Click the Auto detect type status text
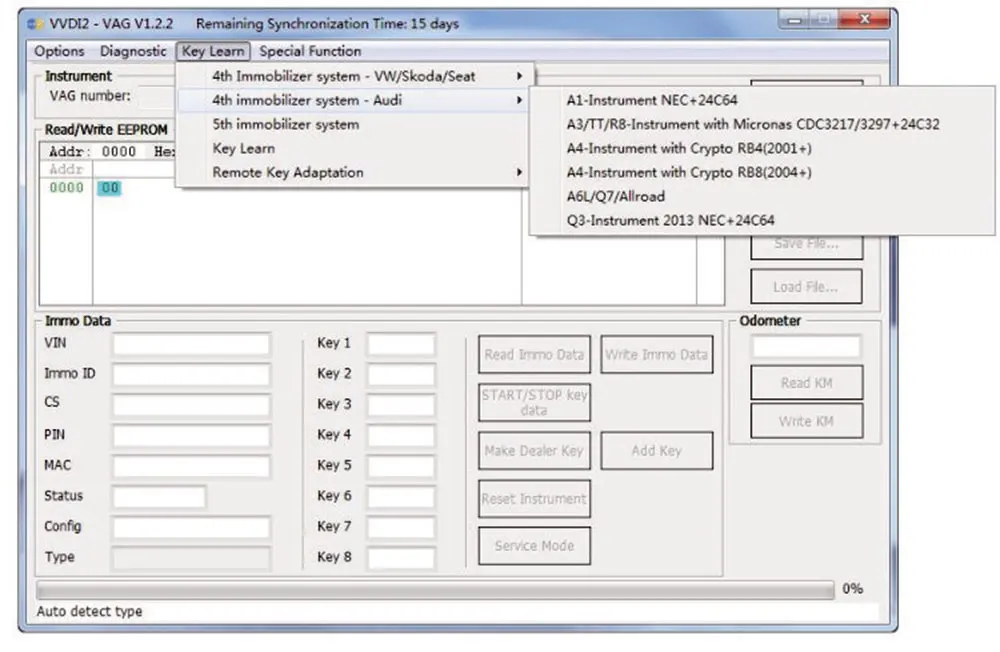 pyautogui.click(x=89, y=611)
